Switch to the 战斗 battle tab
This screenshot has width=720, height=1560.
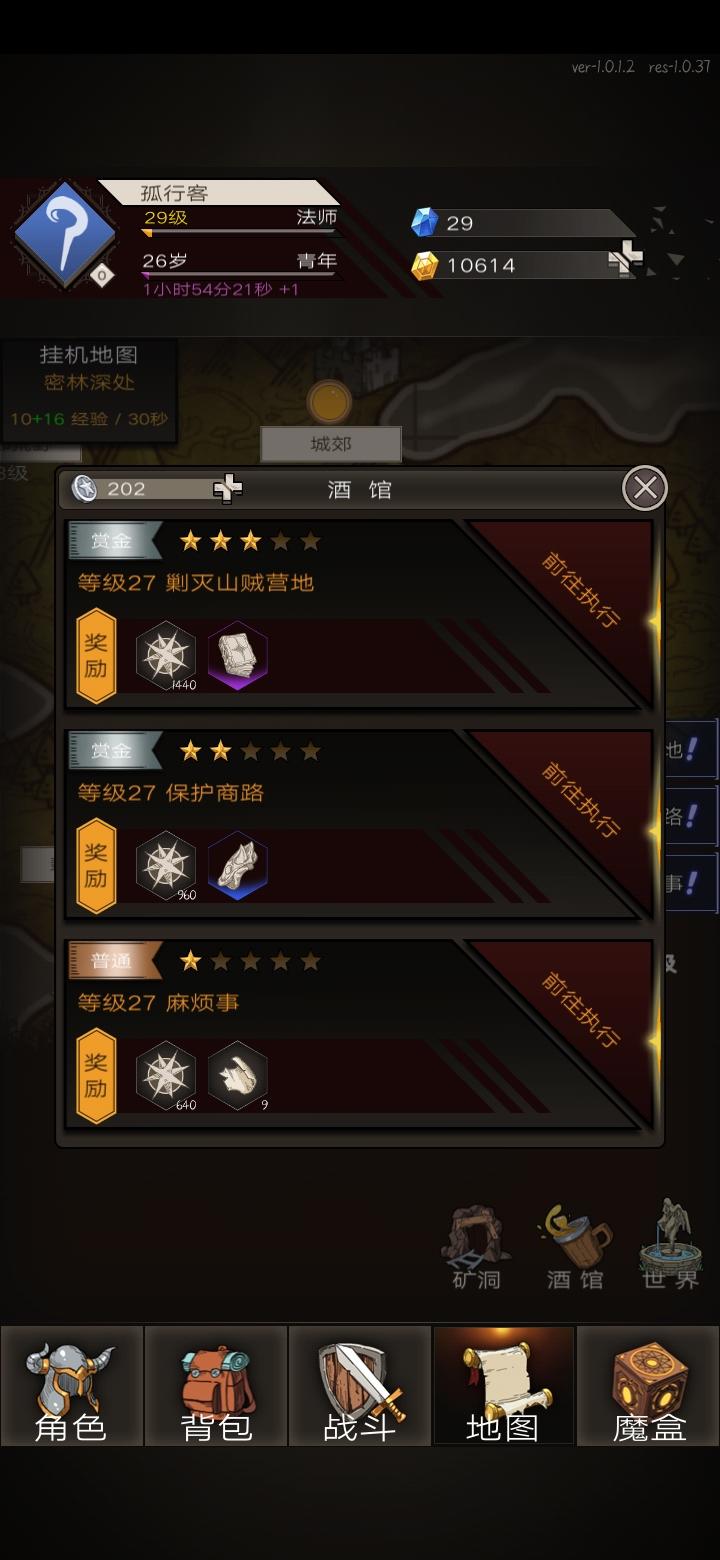point(360,1386)
